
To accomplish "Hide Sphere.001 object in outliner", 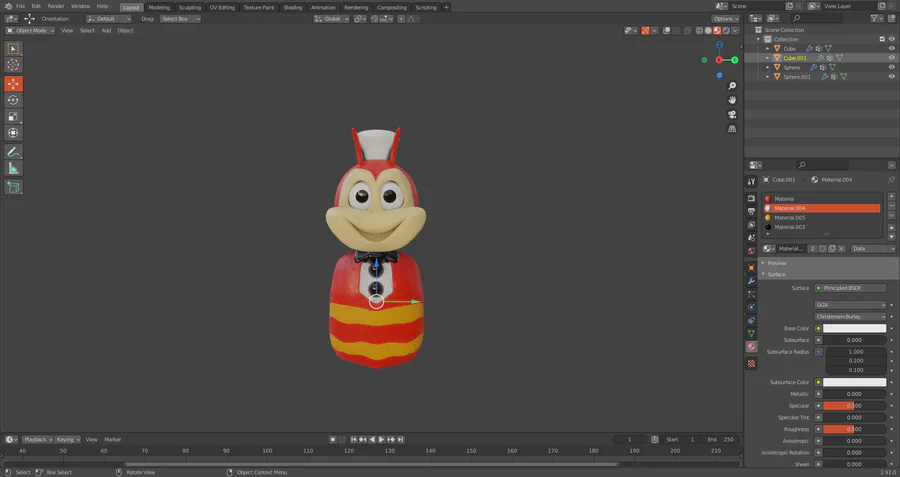I will coord(891,76).
